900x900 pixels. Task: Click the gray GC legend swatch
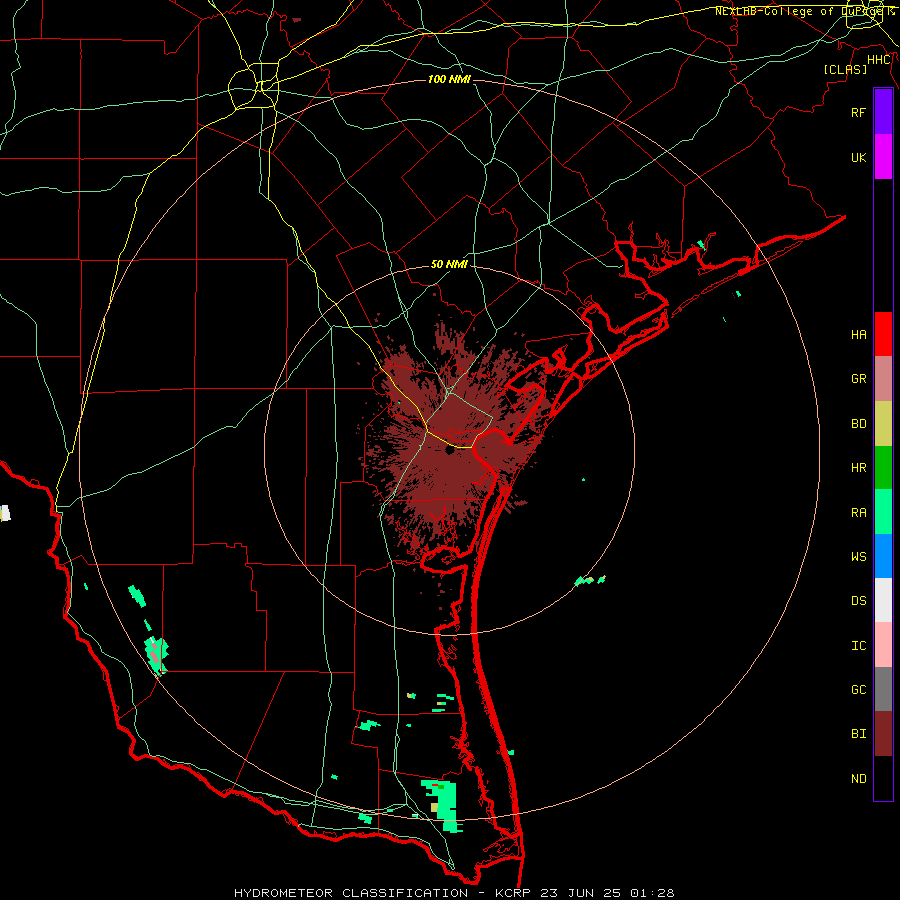click(x=883, y=689)
